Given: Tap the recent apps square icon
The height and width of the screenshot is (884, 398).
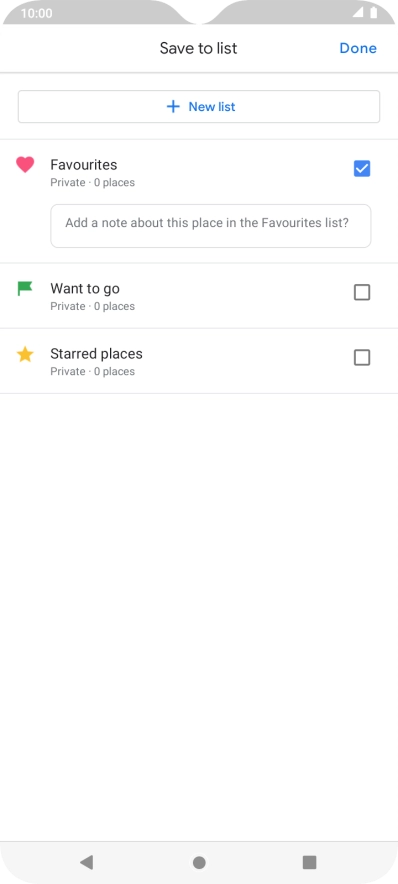Looking at the screenshot, I should pos(309,862).
